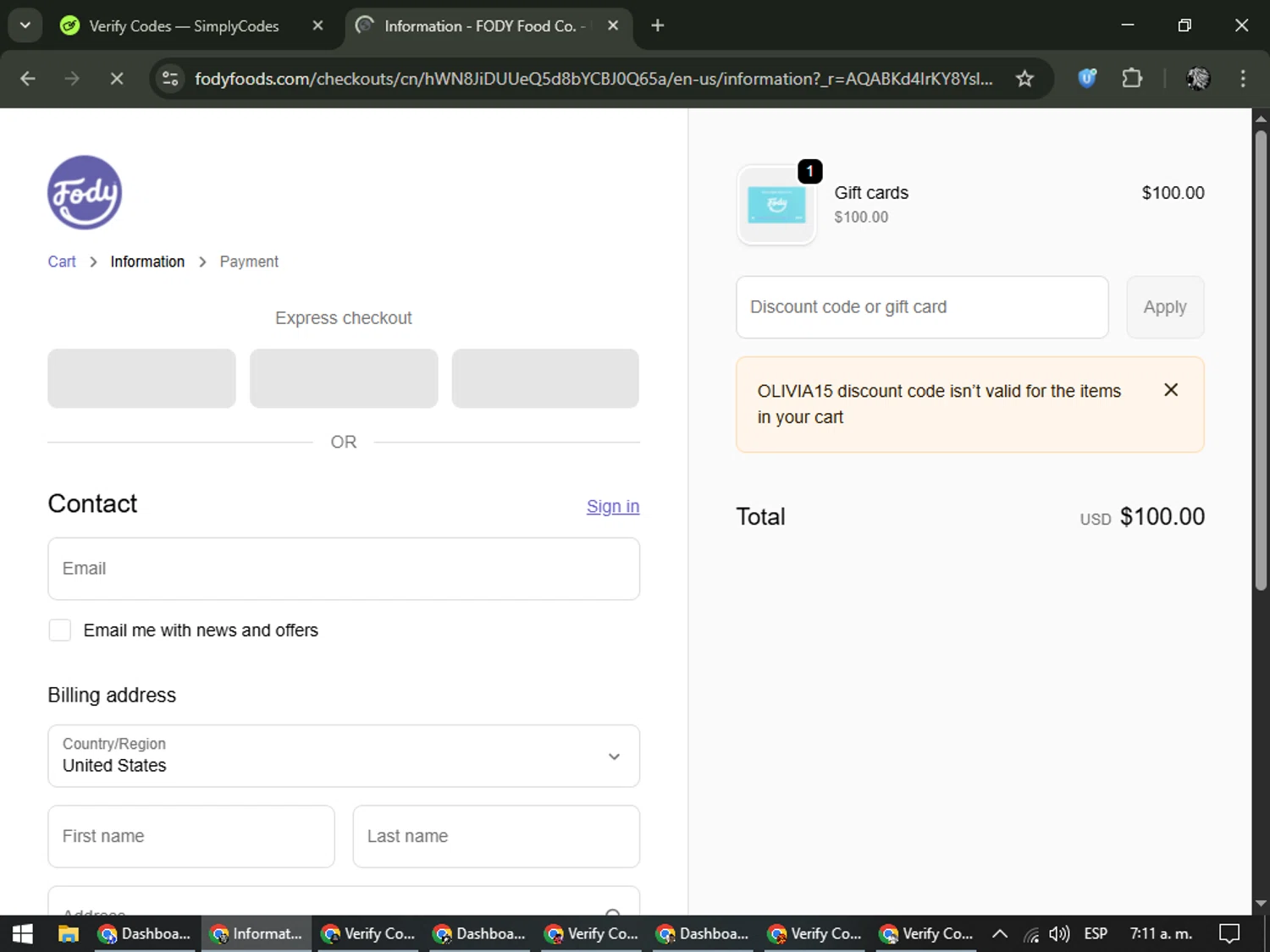Click the third express checkout button
The height and width of the screenshot is (952, 1270).
pyautogui.click(x=545, y=378)
